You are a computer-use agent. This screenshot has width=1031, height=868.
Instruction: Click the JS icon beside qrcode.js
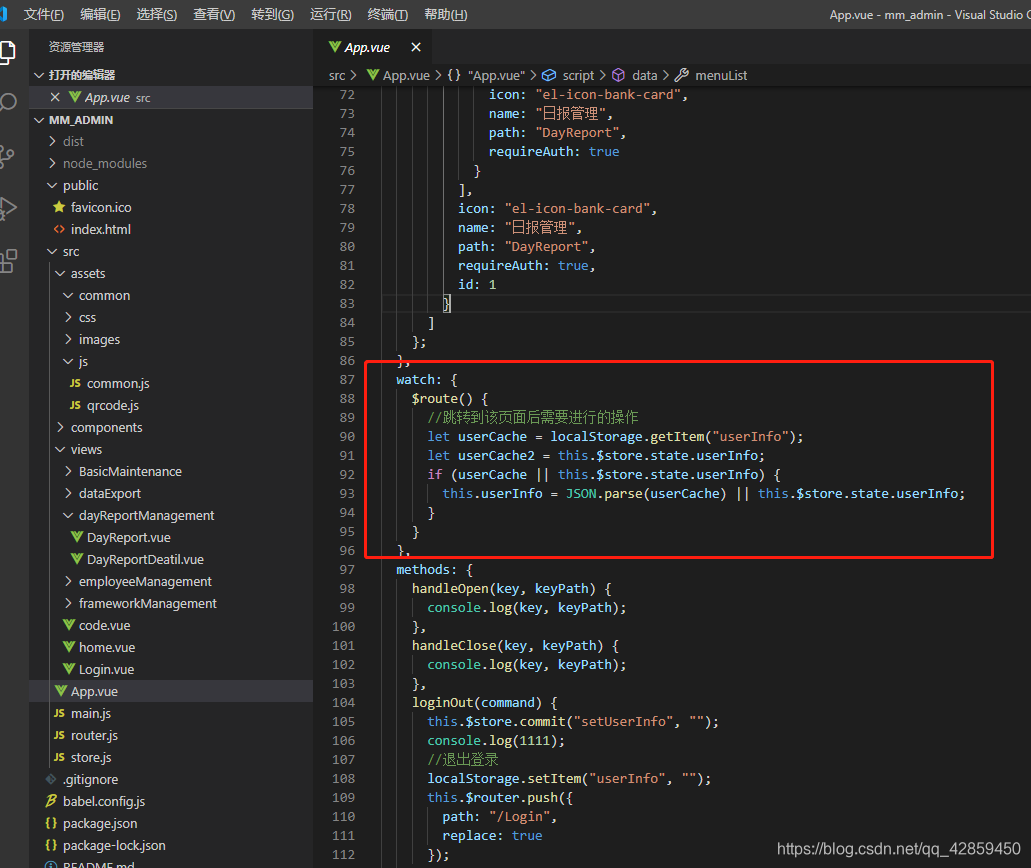click(75, 405)
